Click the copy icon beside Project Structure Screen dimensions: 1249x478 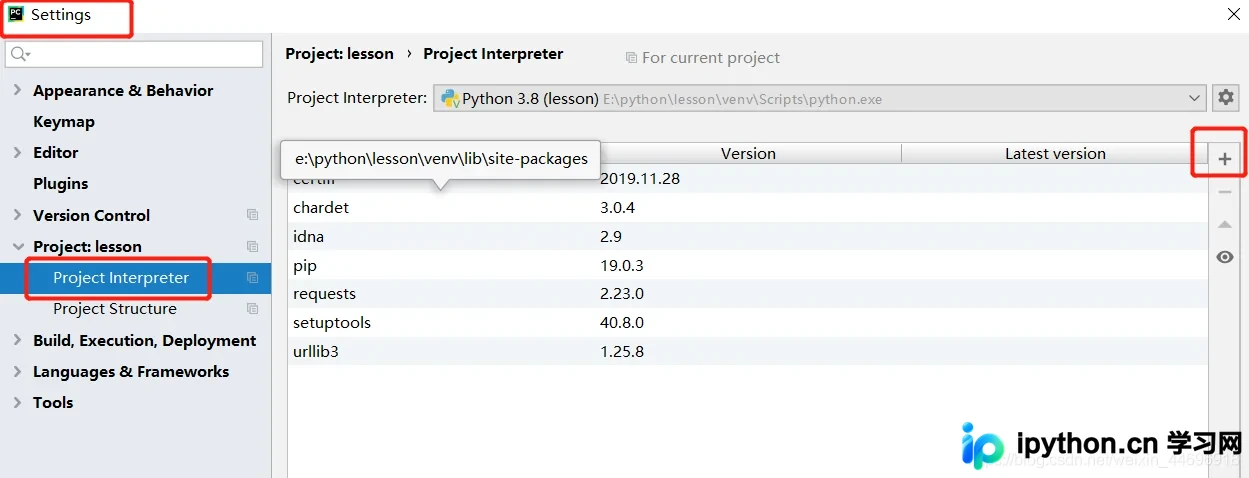point(252,309)
